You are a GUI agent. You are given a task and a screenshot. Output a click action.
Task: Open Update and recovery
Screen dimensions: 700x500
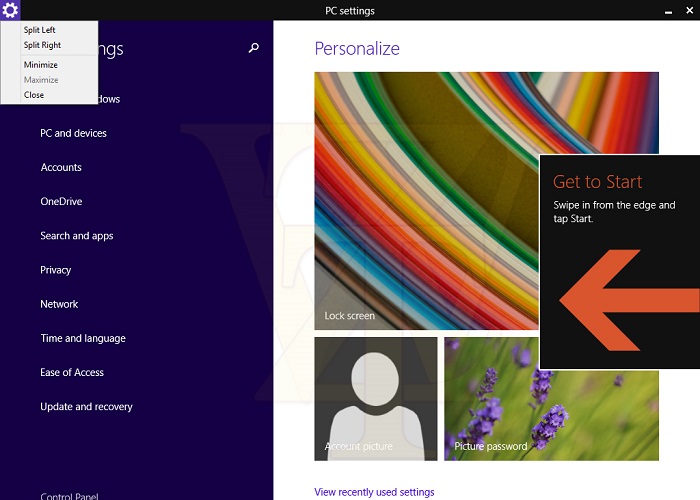(86, 407)
